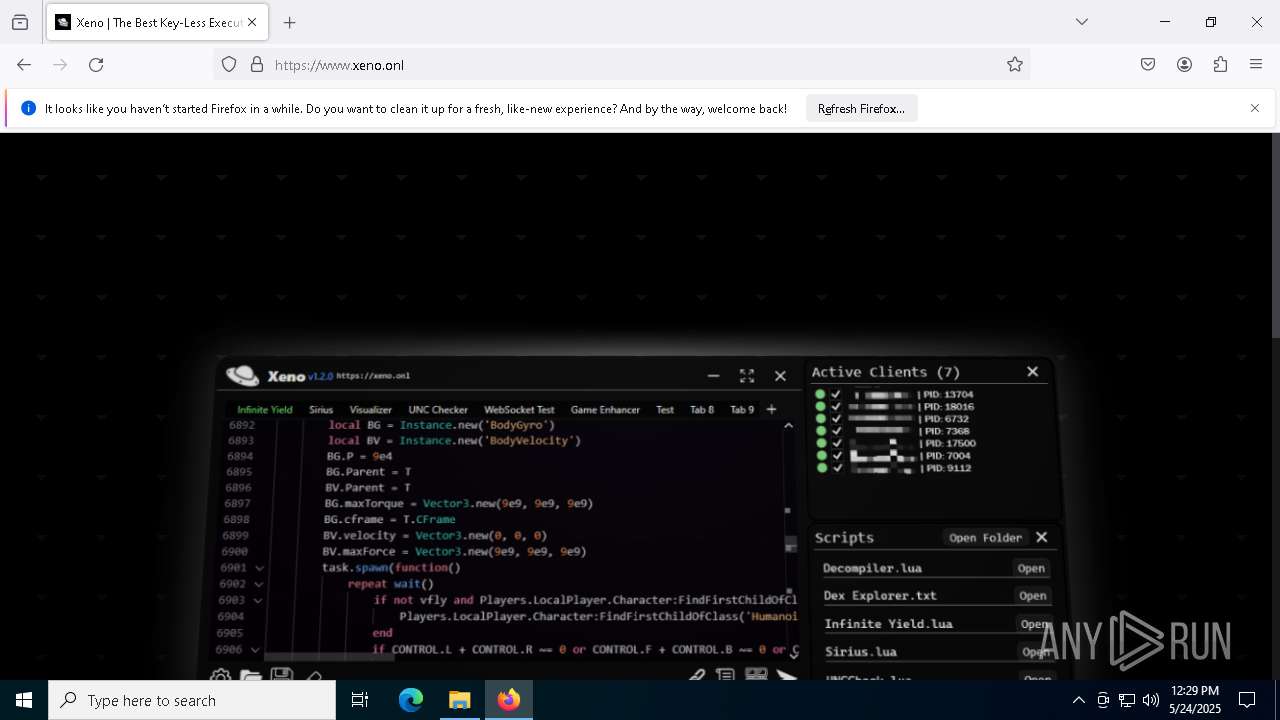Screen dimensions: 1280x720
Task: Select the UNC Checker tab
Action: pos(438,410)
